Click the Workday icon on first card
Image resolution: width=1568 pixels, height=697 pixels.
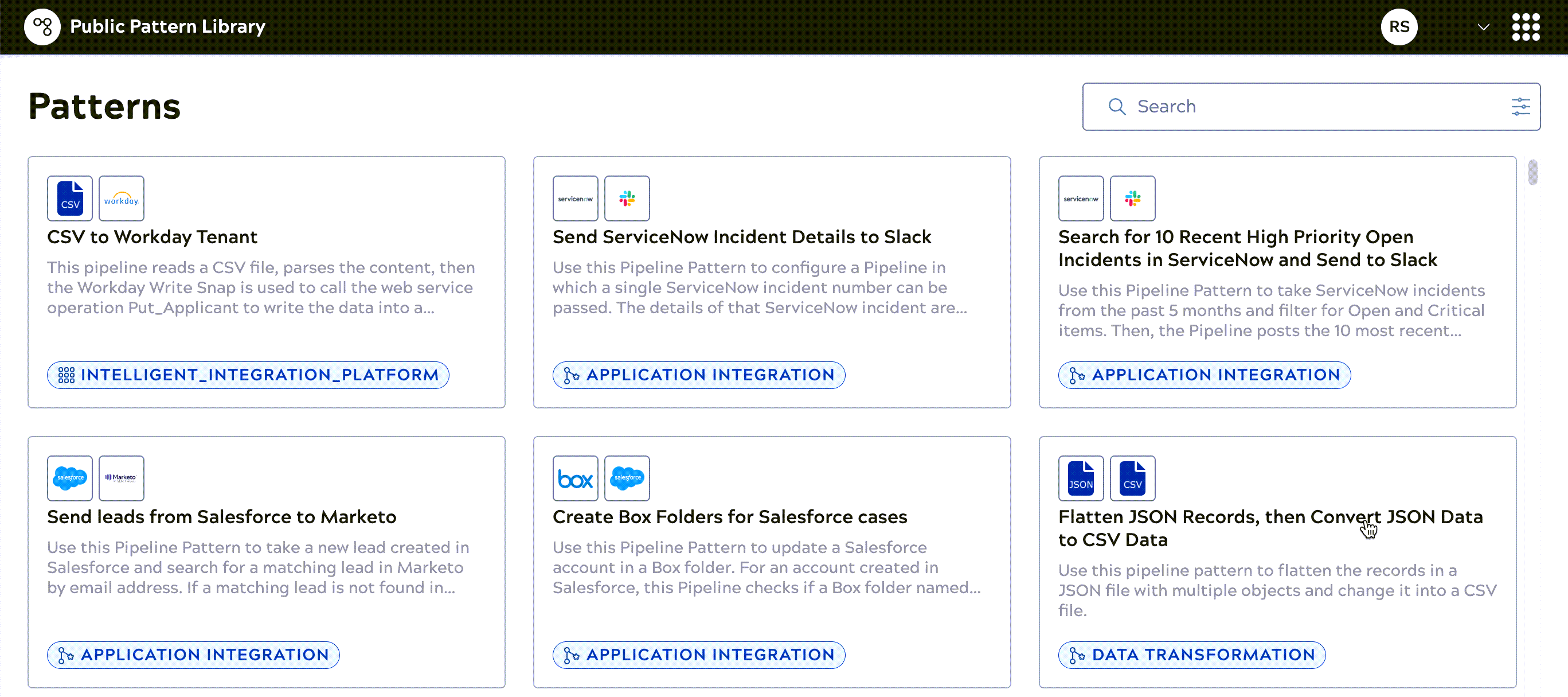coord(121,198)
